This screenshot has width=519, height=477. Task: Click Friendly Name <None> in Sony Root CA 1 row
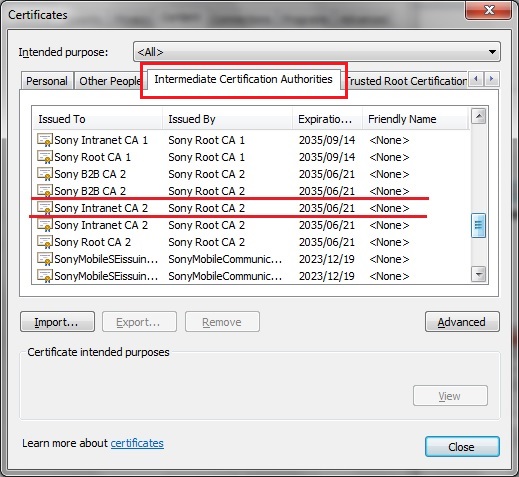(389, 157)
